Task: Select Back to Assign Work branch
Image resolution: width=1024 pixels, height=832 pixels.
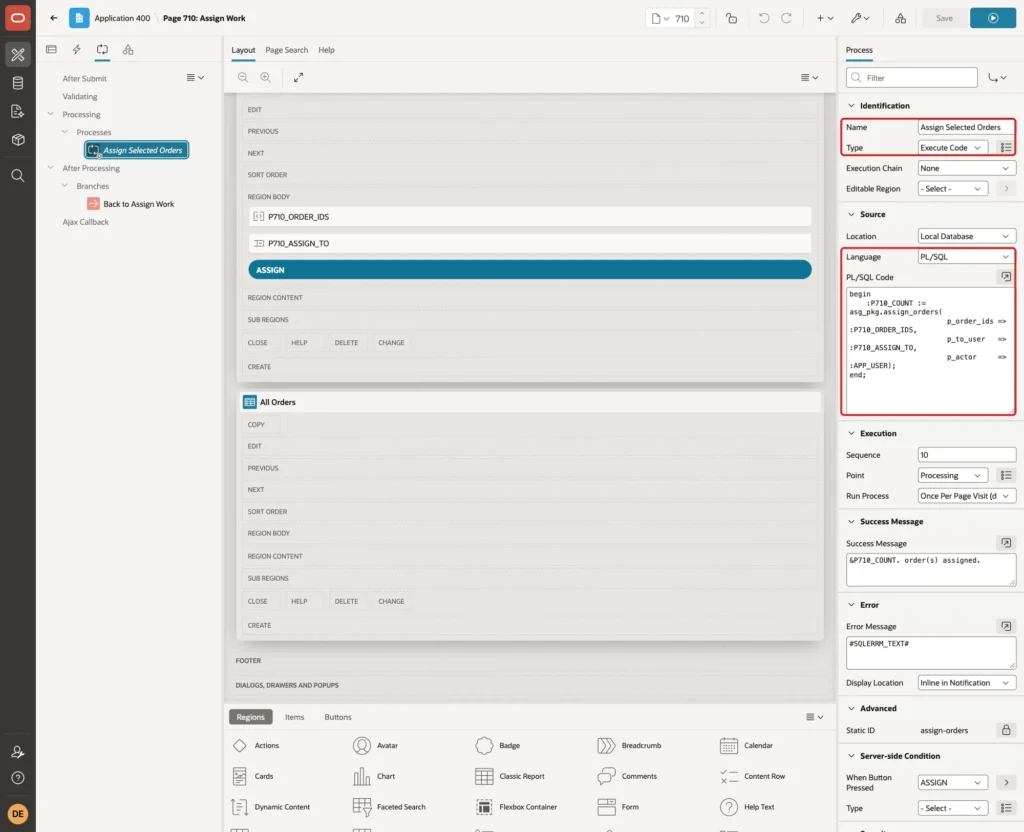Action: tap(131, 204)
